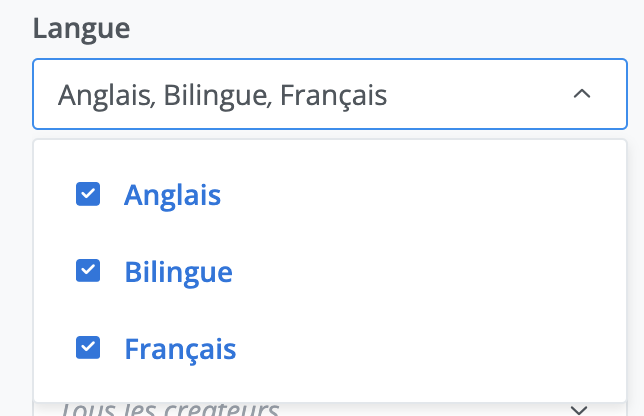Uncheck the Bilingue checkbox
644x416 pixels.
pyautogui.click(x=88, y=271)
